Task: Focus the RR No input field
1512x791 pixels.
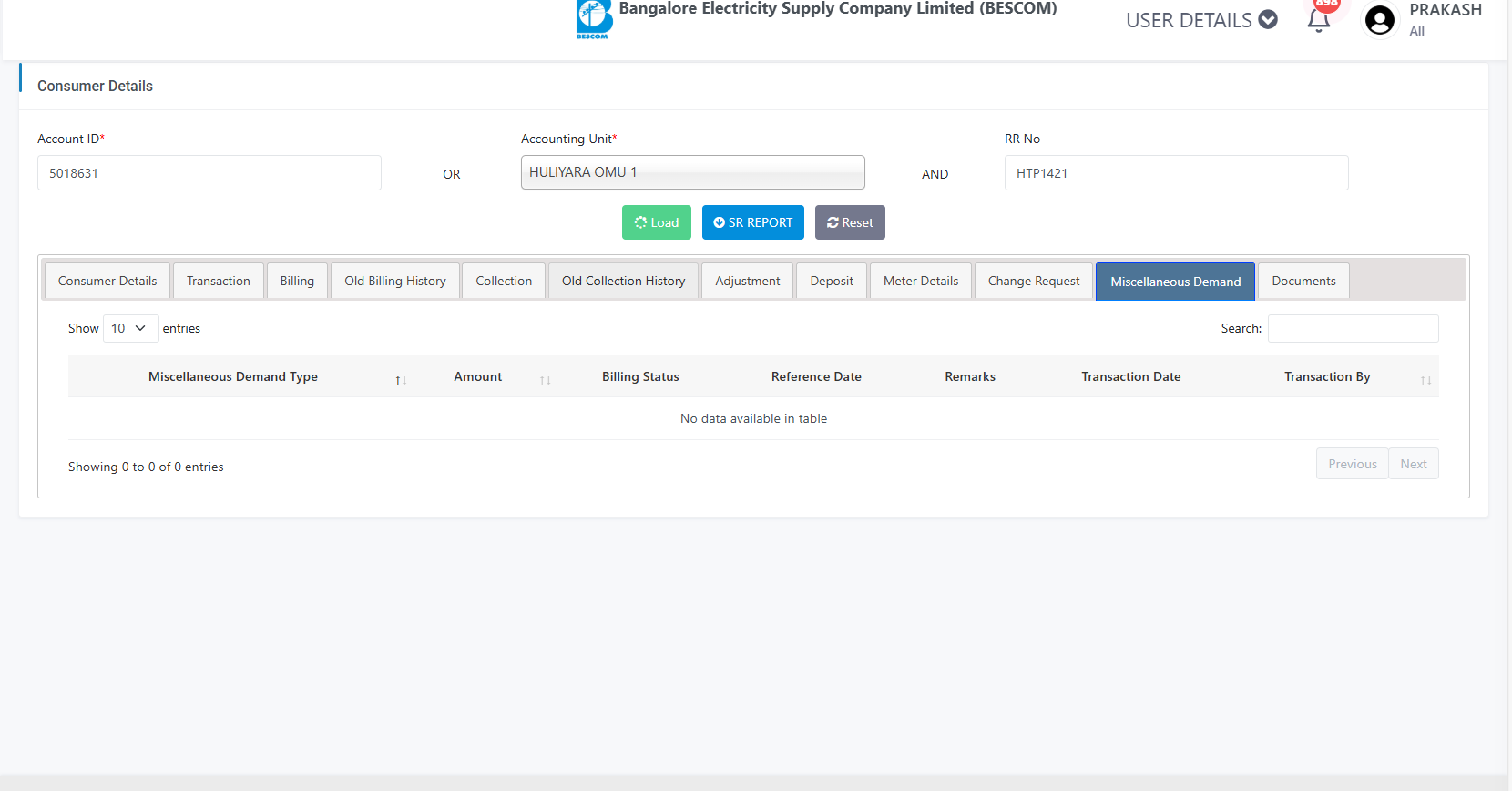Action: coord(1177,172)
